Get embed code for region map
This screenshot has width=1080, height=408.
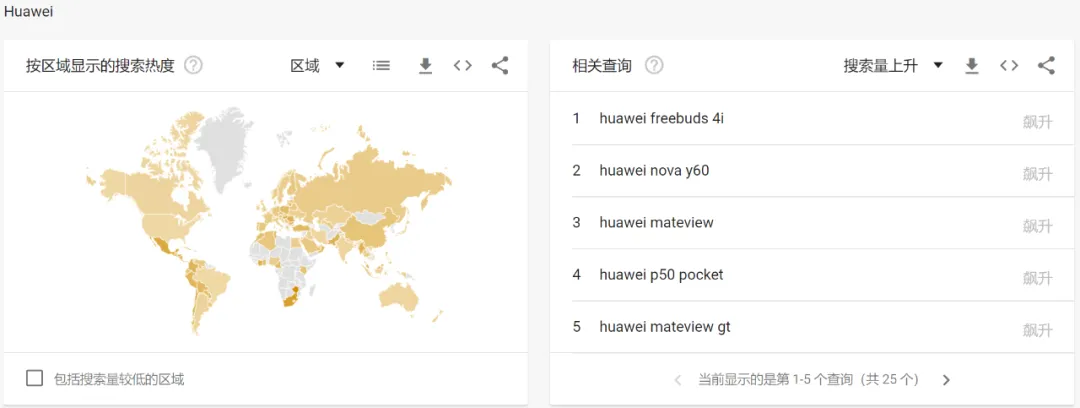click(x=463, y=66)
